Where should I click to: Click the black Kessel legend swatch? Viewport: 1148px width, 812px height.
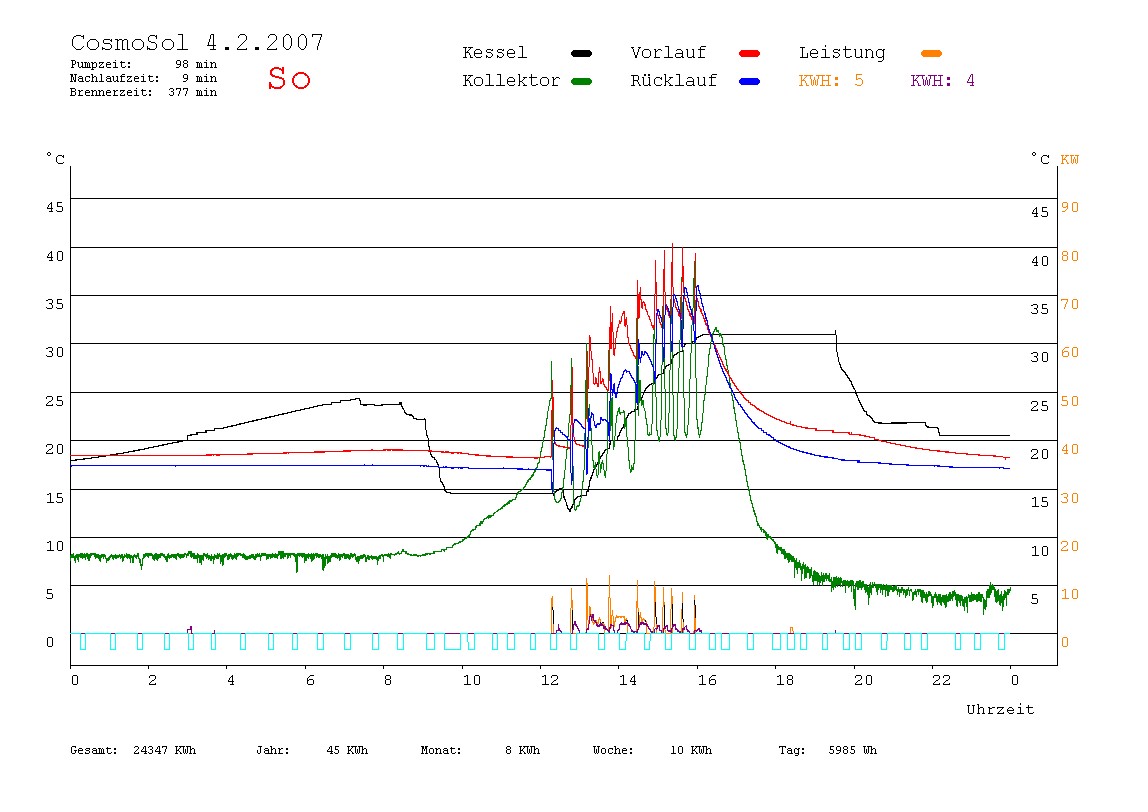click(581, 53)
